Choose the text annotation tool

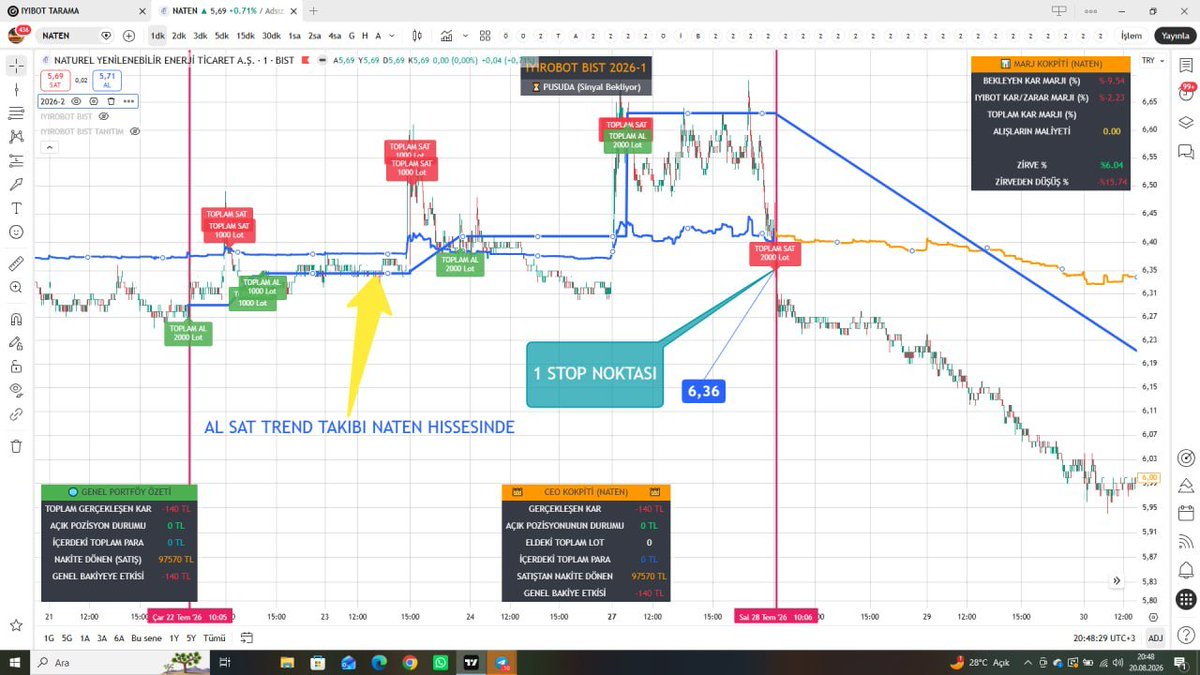click(16, 208)
